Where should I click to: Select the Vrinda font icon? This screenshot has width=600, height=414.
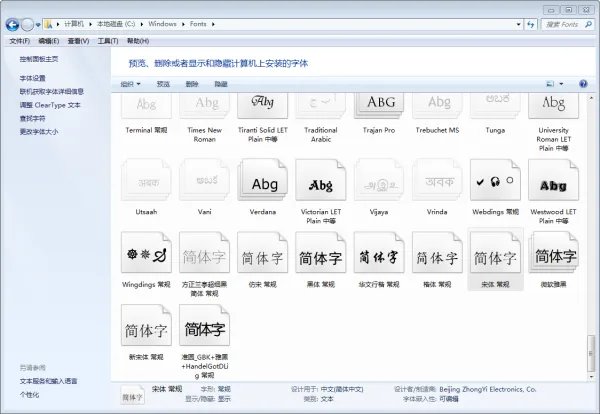(x=437, y=180)
